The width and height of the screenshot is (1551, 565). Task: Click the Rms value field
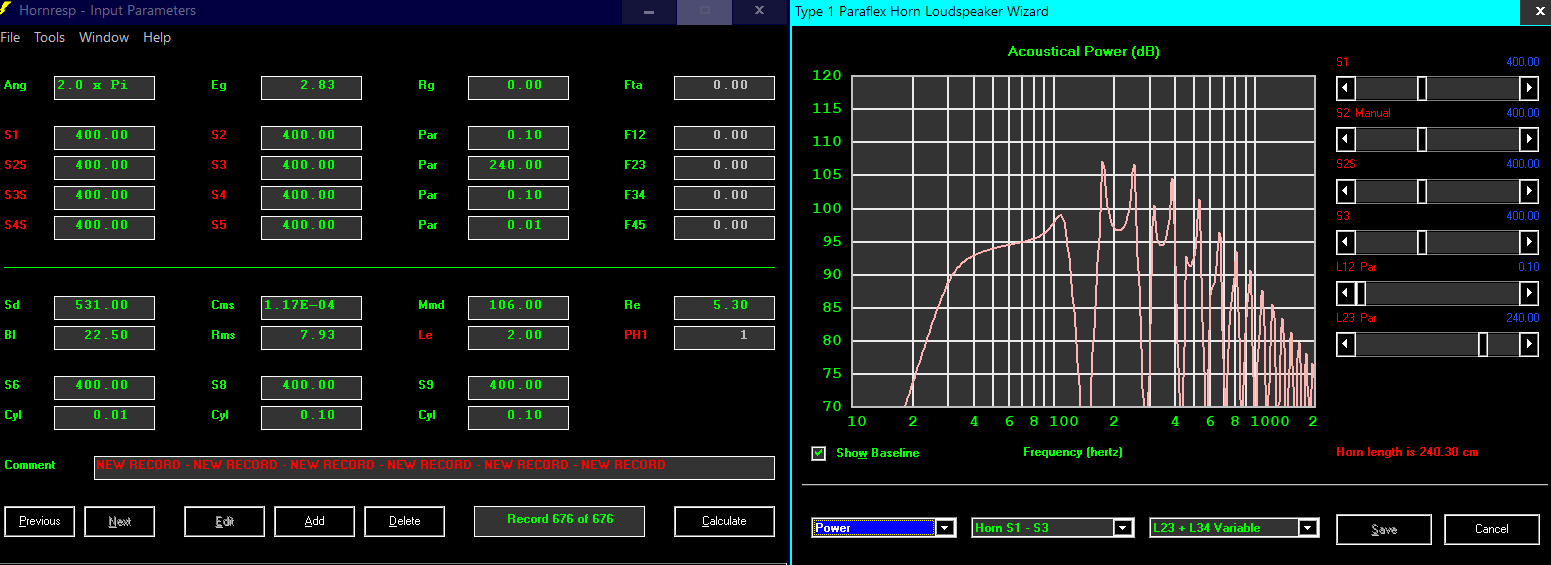point(311,337)
